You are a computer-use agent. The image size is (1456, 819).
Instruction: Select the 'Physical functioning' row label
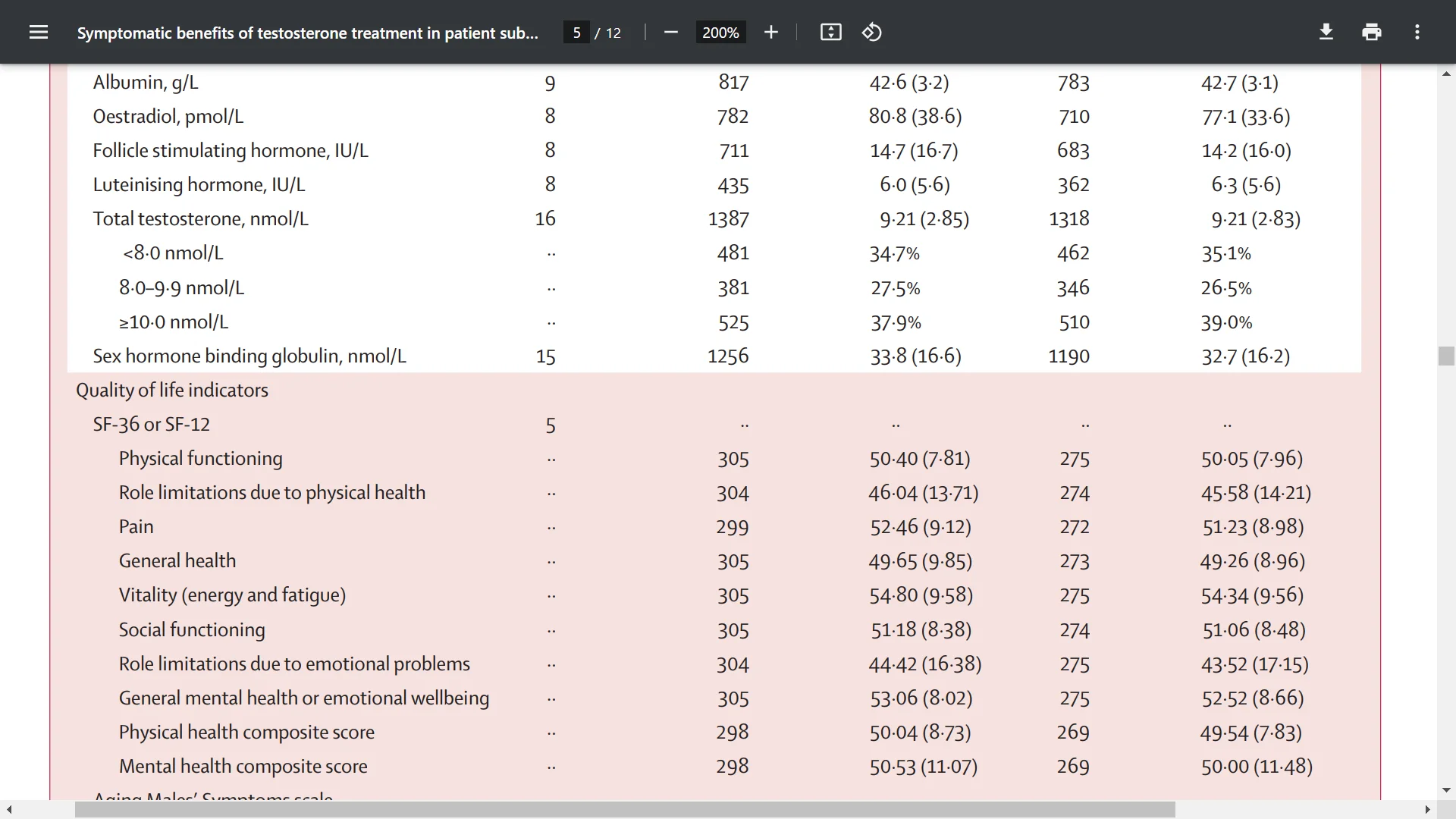(201, 459)
